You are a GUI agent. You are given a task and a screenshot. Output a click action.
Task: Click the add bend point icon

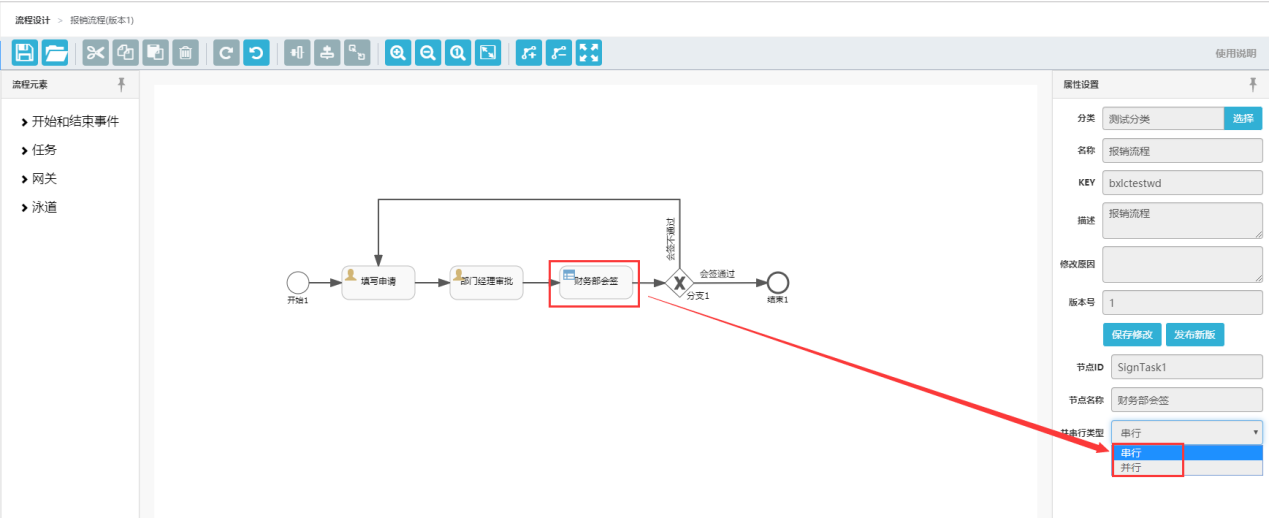click(x=529, y=53)
